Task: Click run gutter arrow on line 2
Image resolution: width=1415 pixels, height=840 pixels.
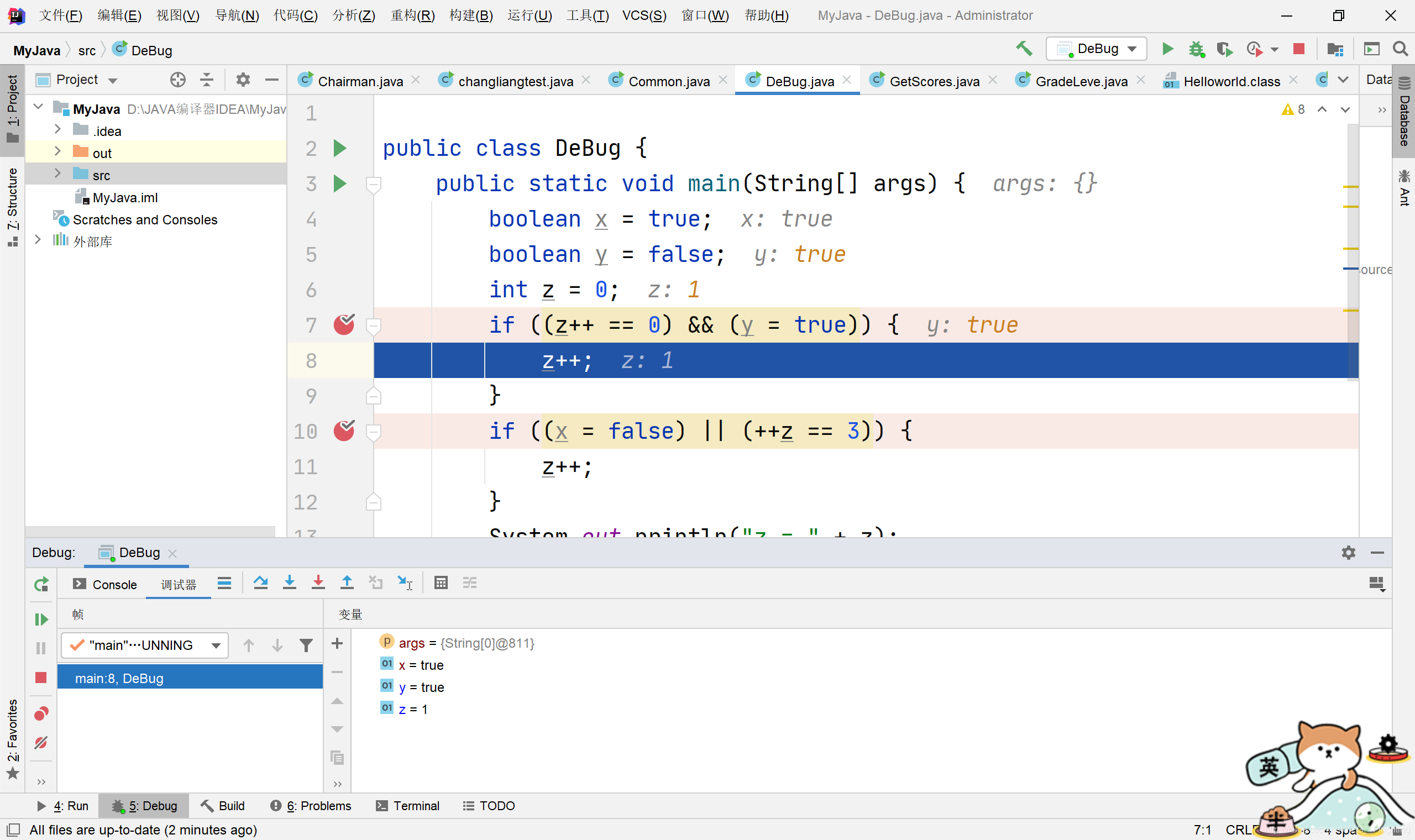Action: click(x=339, y=148)
